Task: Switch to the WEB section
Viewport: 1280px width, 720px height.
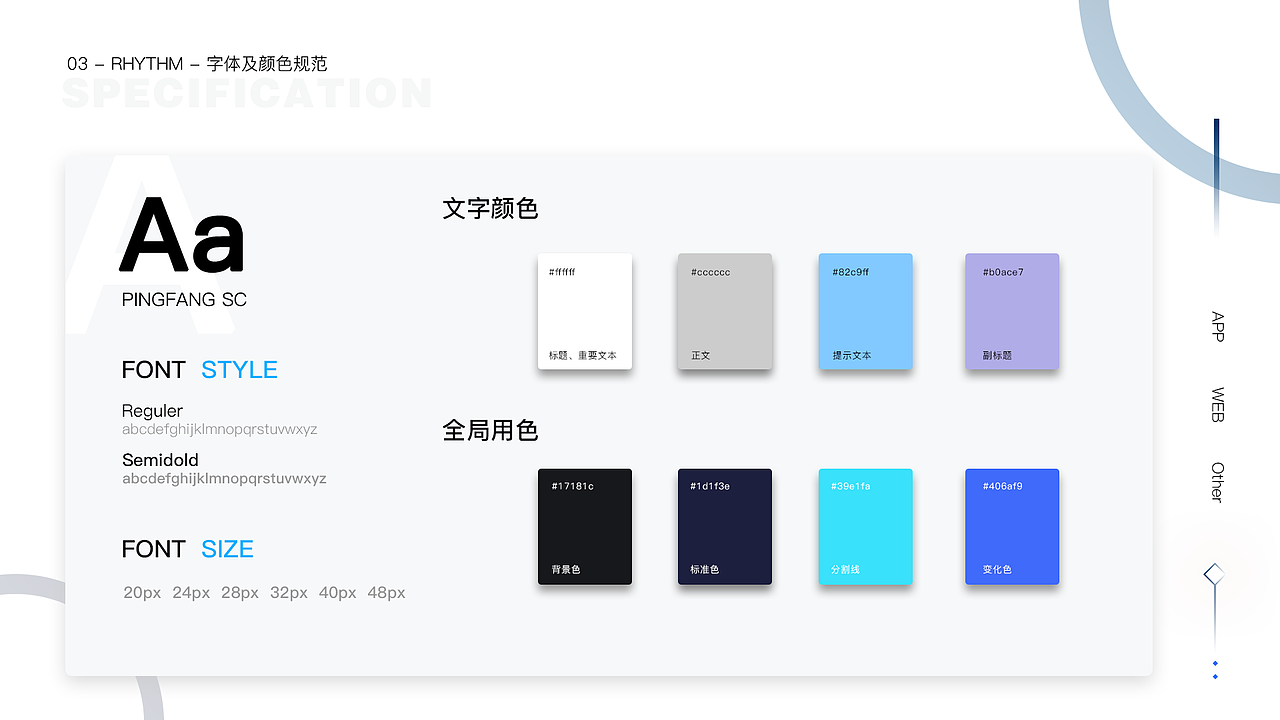Action: click(x=1217, y=404)
